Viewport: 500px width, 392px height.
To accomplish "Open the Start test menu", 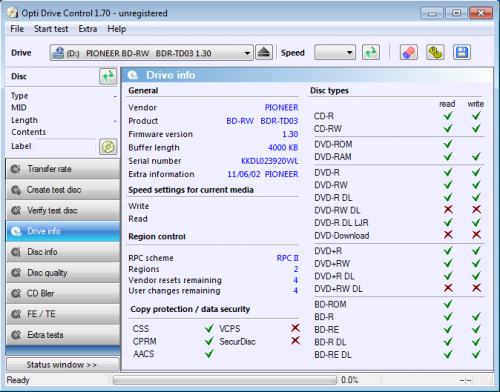I will coord(51,29).
